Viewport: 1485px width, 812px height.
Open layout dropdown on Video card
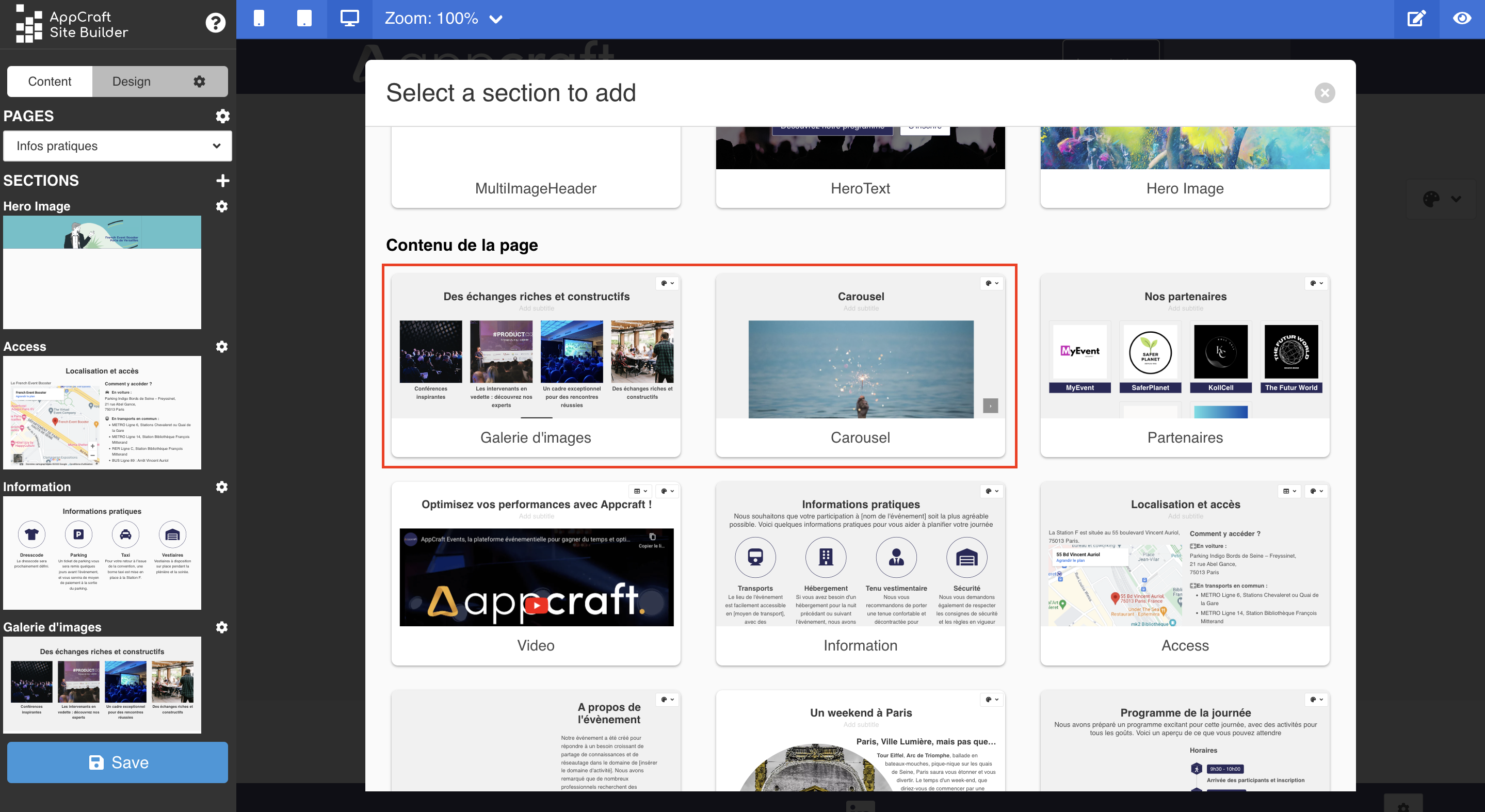click(640, 491)
